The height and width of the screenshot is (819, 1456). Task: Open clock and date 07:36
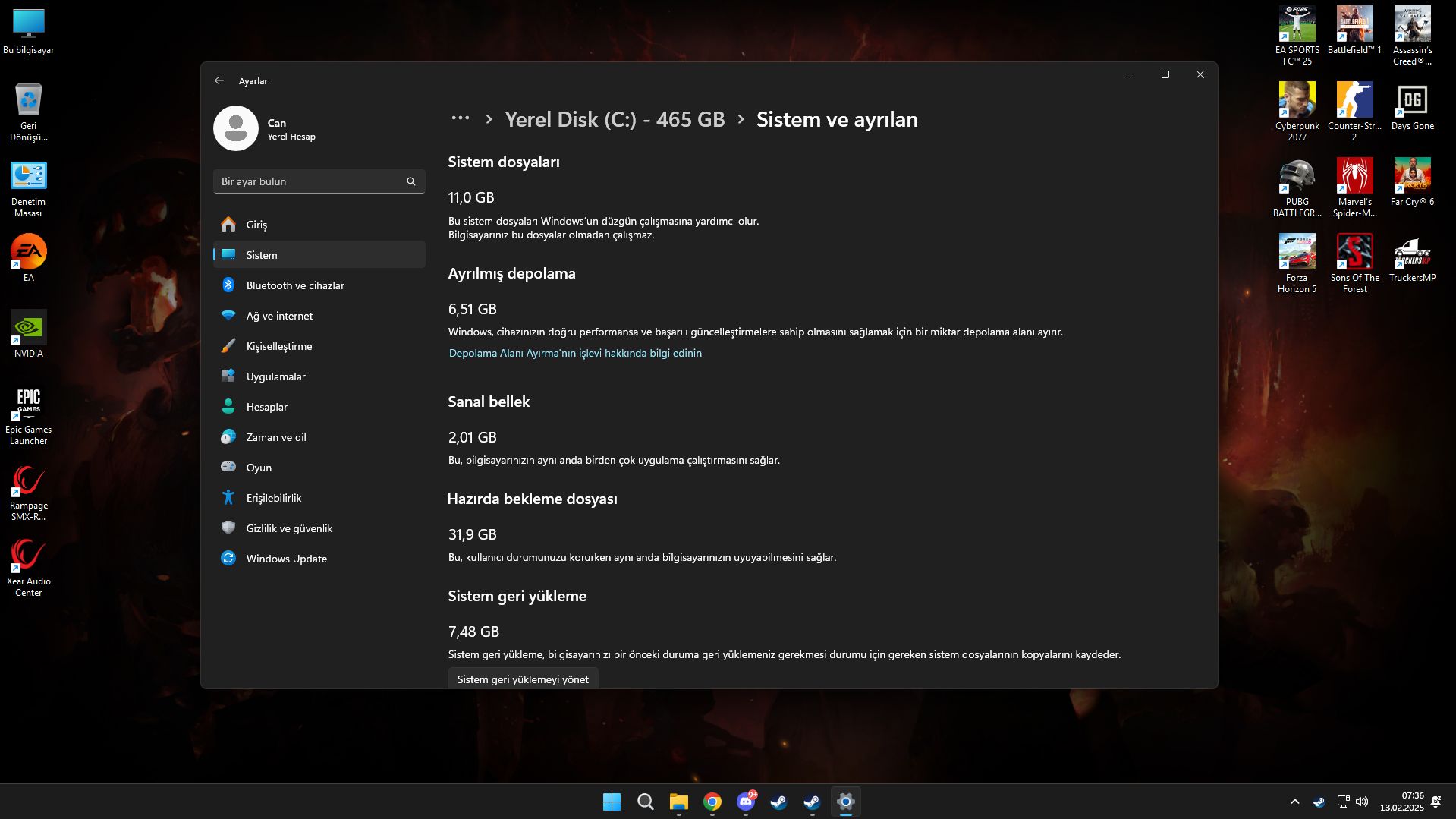pyautogui.click(x=1401, y=802)
